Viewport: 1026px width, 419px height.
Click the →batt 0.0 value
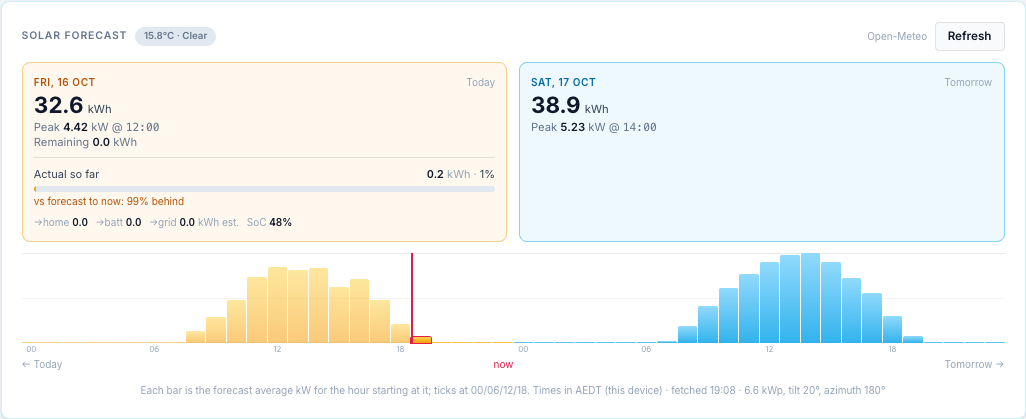pyautogui.click(x=118, y=223)
